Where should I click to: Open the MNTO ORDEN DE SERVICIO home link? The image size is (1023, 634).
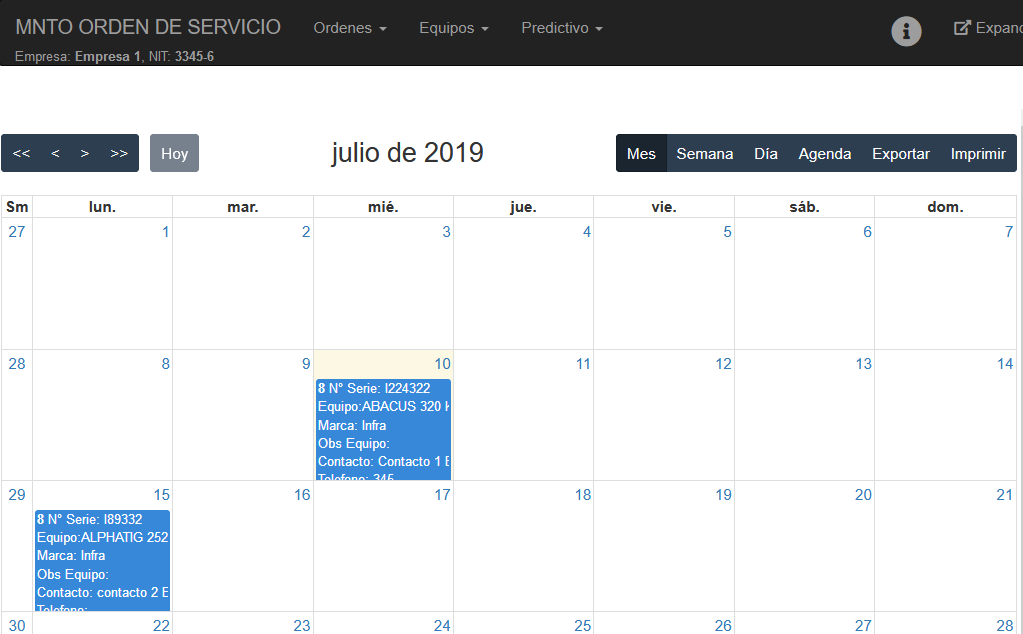(148, 27)
